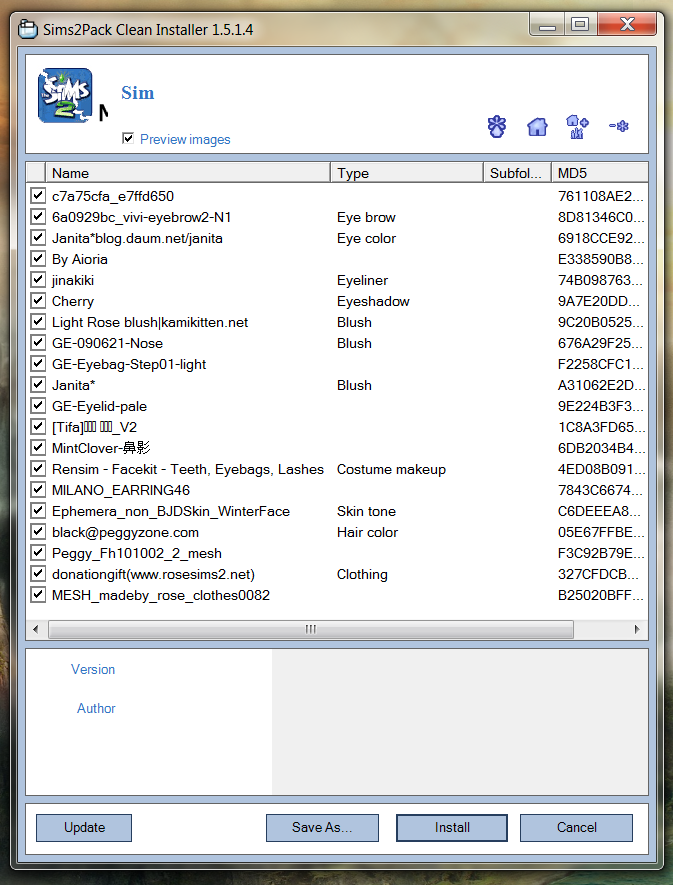Viewport: 673px width, 885px height.
Task: Click the title bar application icon
Action: tap(28, 29)
